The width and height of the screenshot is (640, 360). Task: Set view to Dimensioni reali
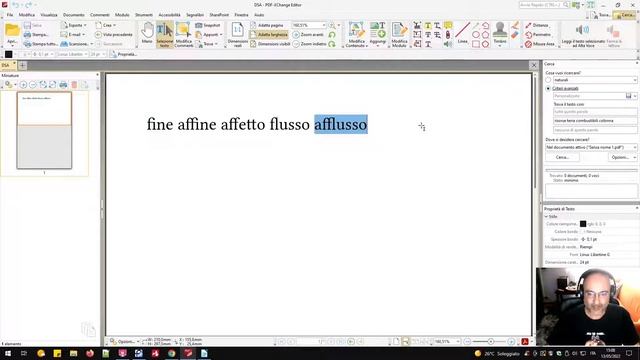pyautogui.click(x=237, y=34)
